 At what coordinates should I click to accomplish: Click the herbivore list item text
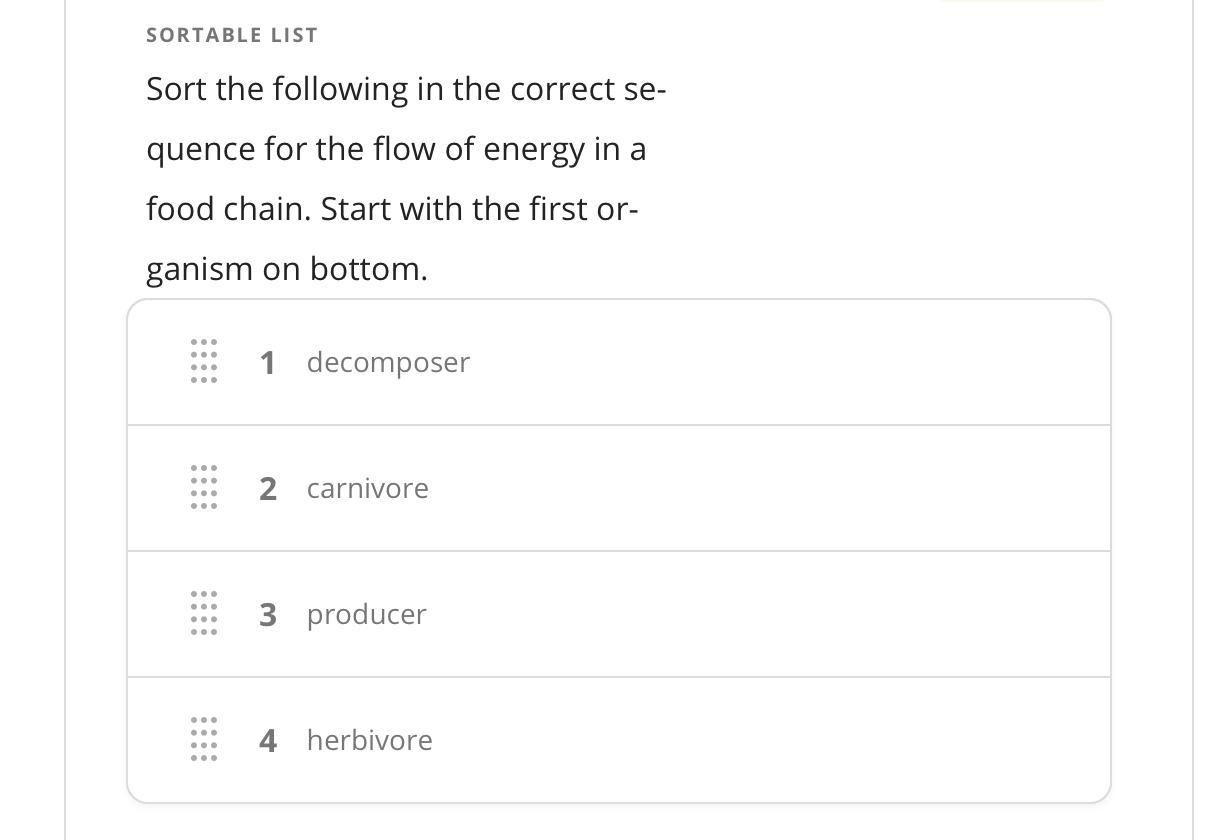coord(369,740)
